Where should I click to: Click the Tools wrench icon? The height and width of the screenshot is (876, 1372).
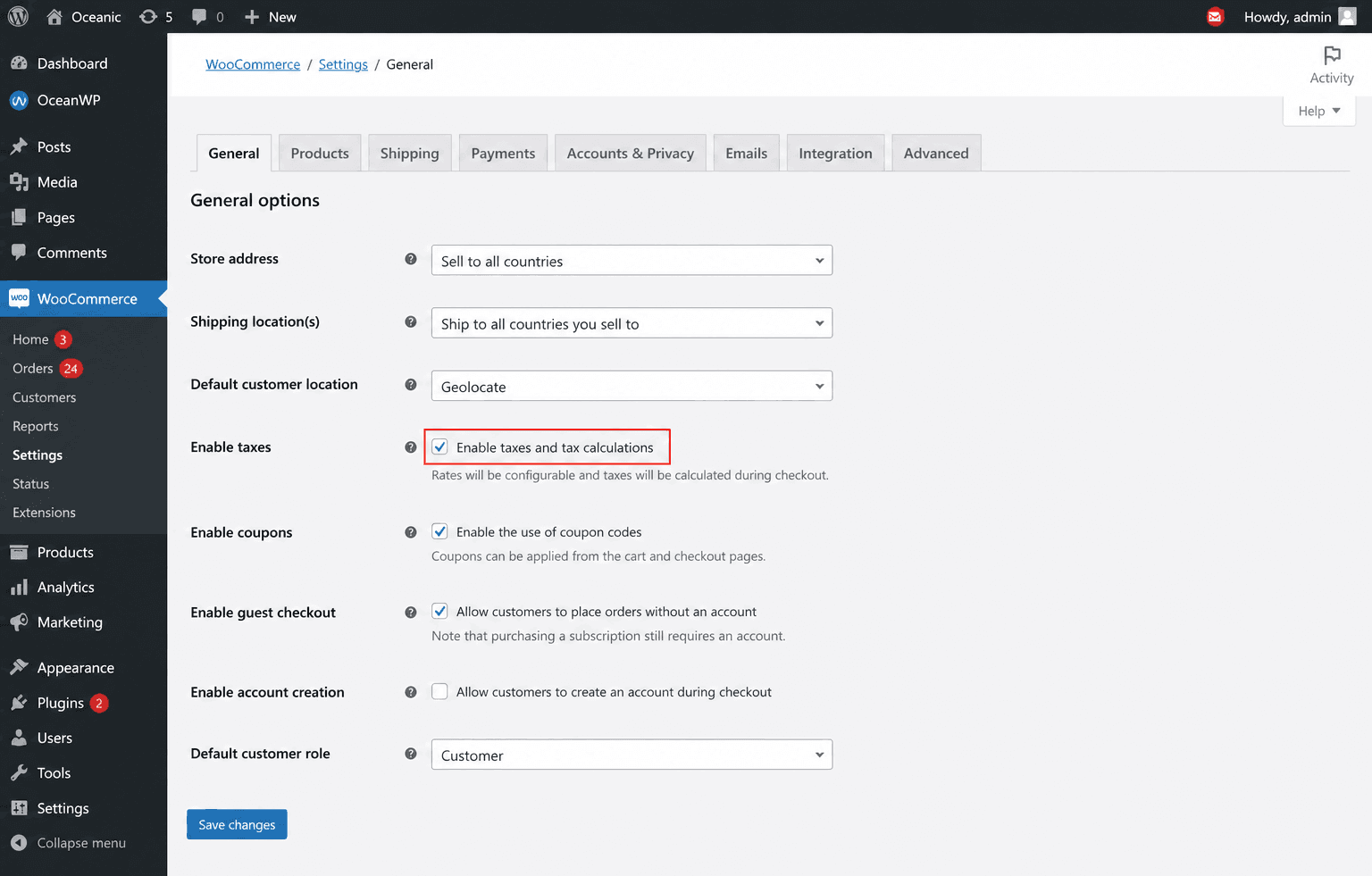pyautogui.click(x=19, y=773)
